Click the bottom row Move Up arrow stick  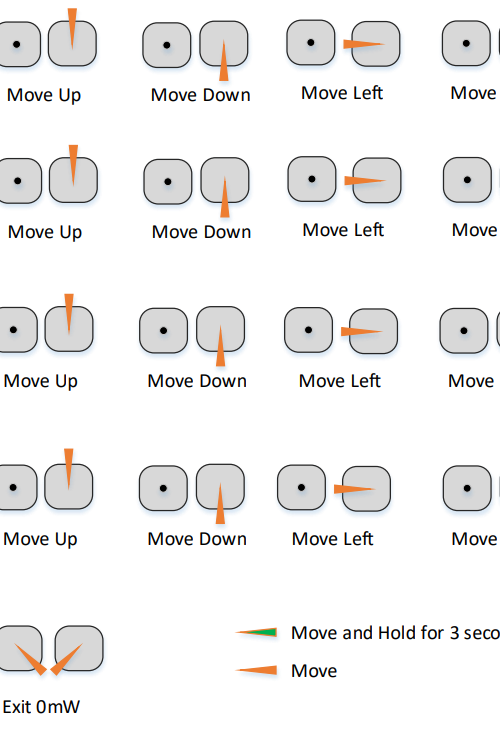[x=69, y=486]
